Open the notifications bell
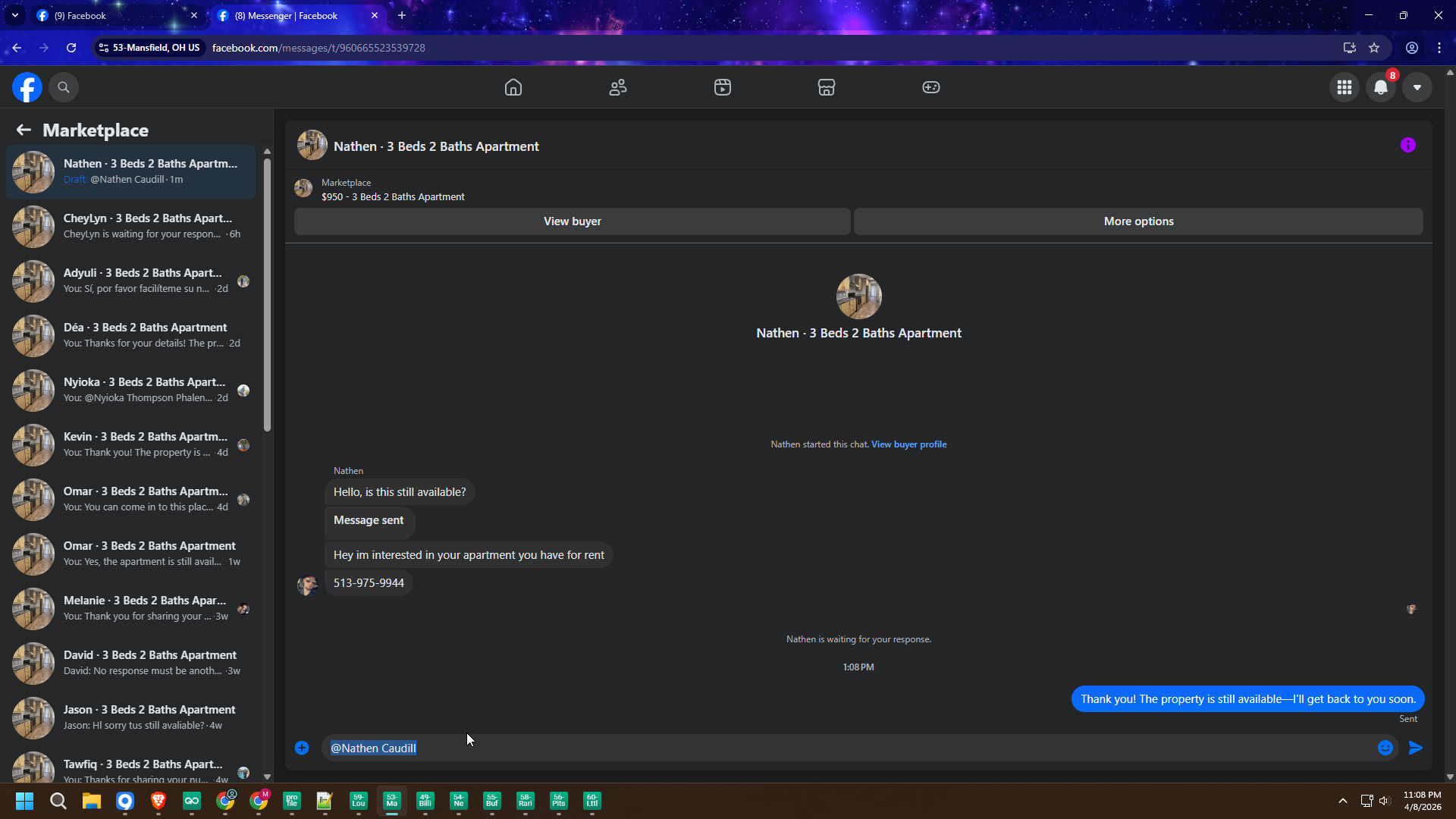The height and width of the screenshot is (819, 1456). point(1381,87)
